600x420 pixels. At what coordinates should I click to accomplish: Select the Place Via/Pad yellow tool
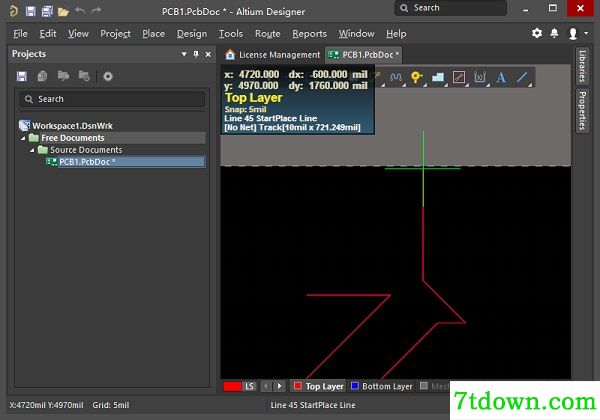coord(416,78)
